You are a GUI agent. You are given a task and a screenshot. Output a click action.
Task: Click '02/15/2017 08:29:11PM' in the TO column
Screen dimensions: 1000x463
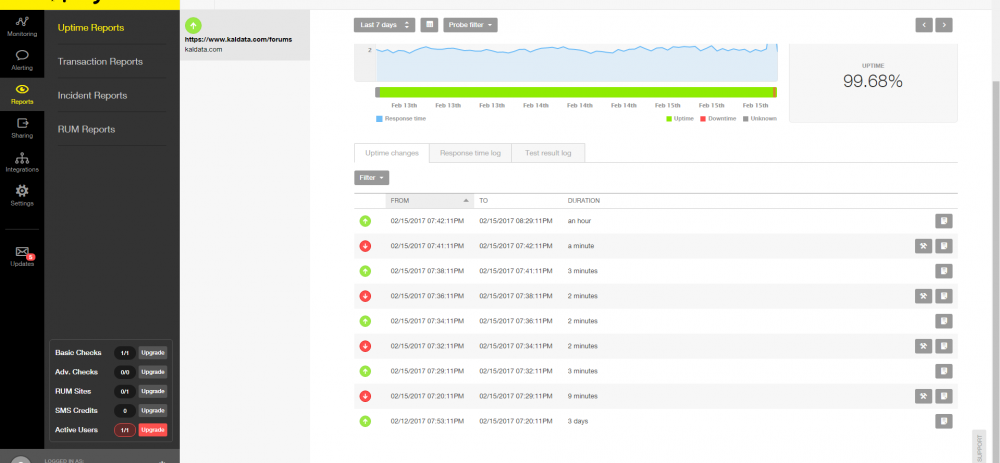(516, 221)
